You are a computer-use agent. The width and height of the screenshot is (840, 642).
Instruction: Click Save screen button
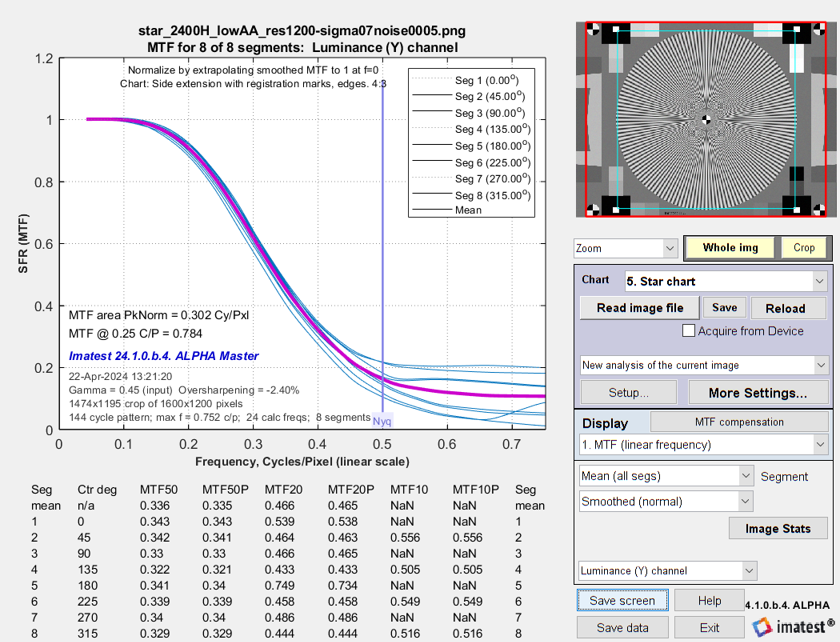click(622, 600)
